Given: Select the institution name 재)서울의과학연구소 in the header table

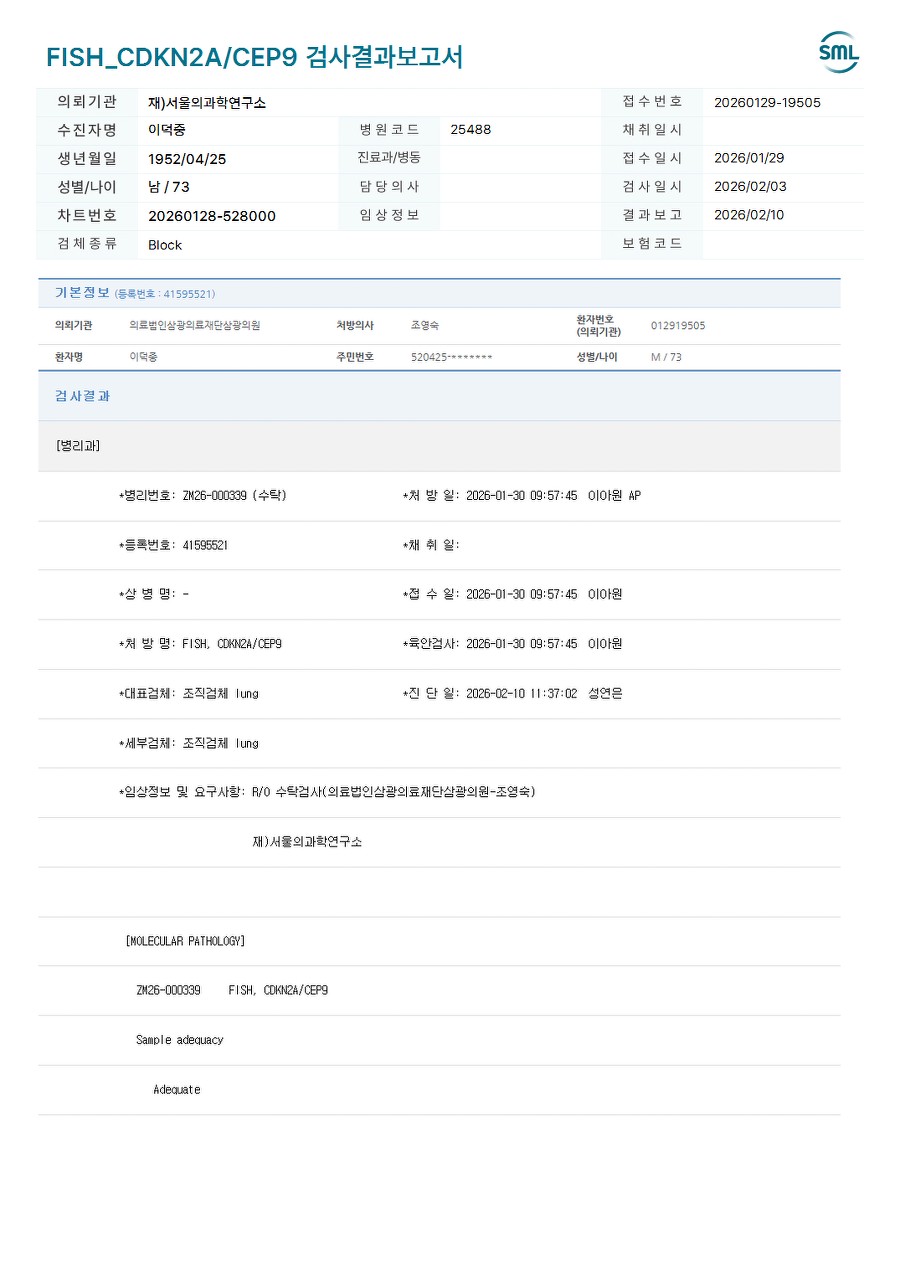Looking at the screenshot, I should click(x=207, y=102).
